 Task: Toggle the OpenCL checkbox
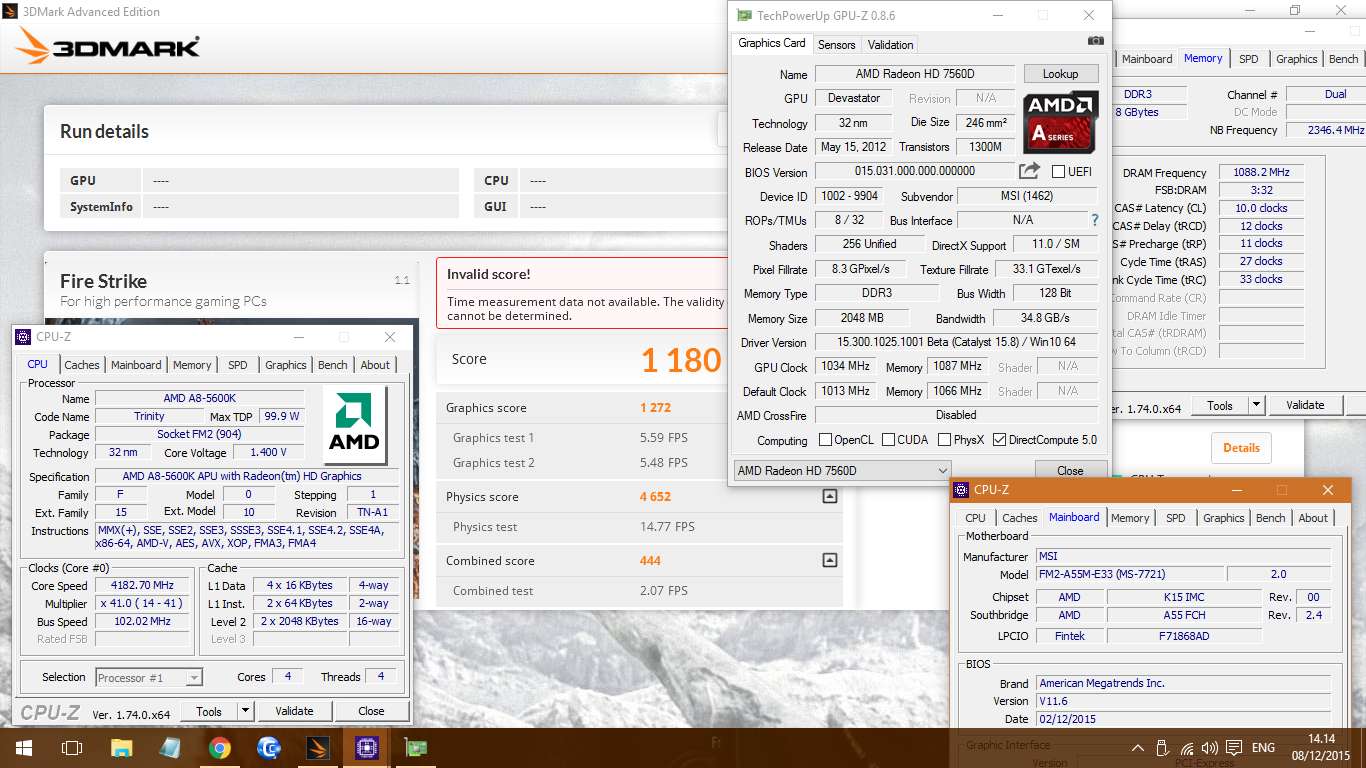click(825, 440)
